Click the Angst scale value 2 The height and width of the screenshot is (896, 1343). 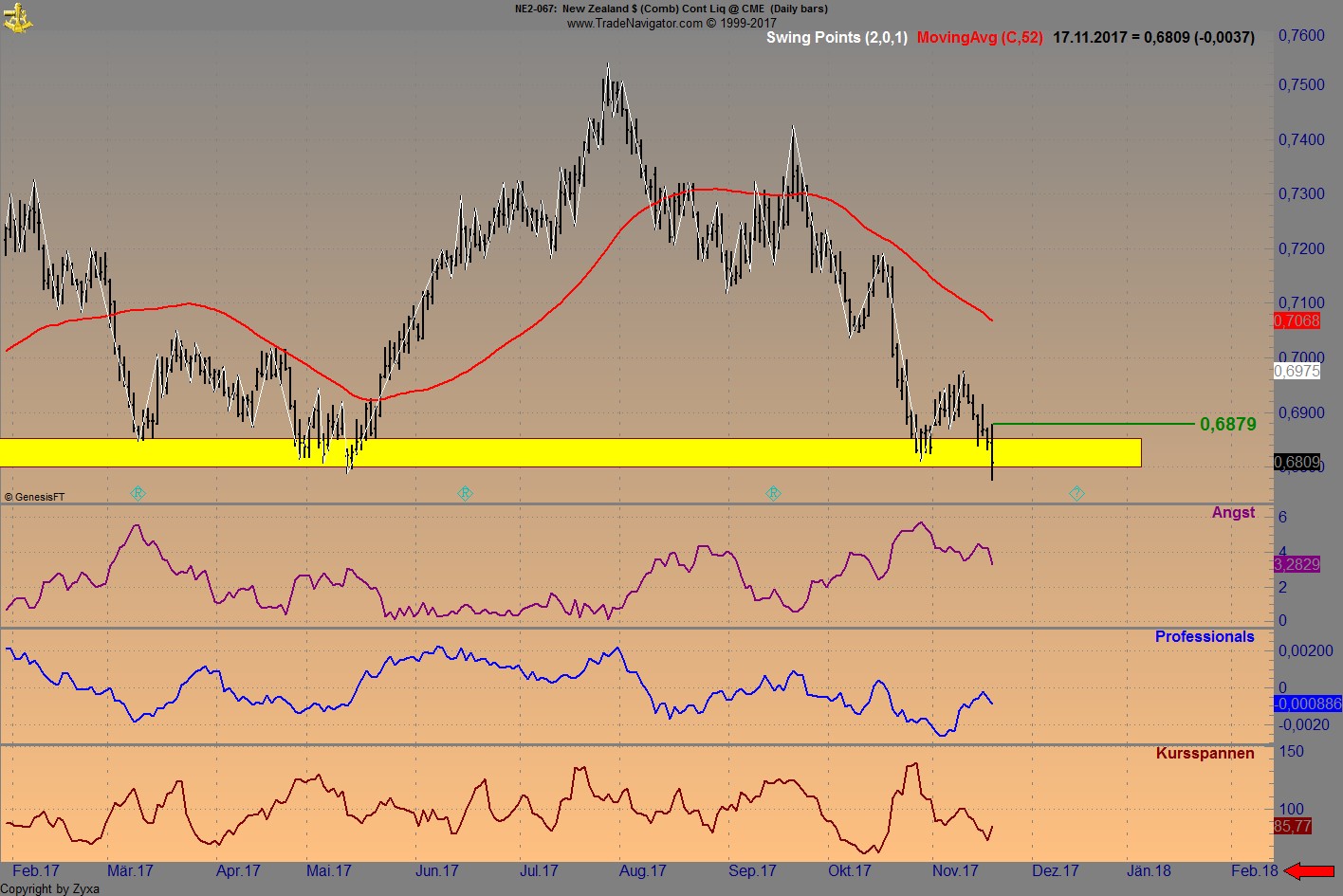click(1282, 587)
